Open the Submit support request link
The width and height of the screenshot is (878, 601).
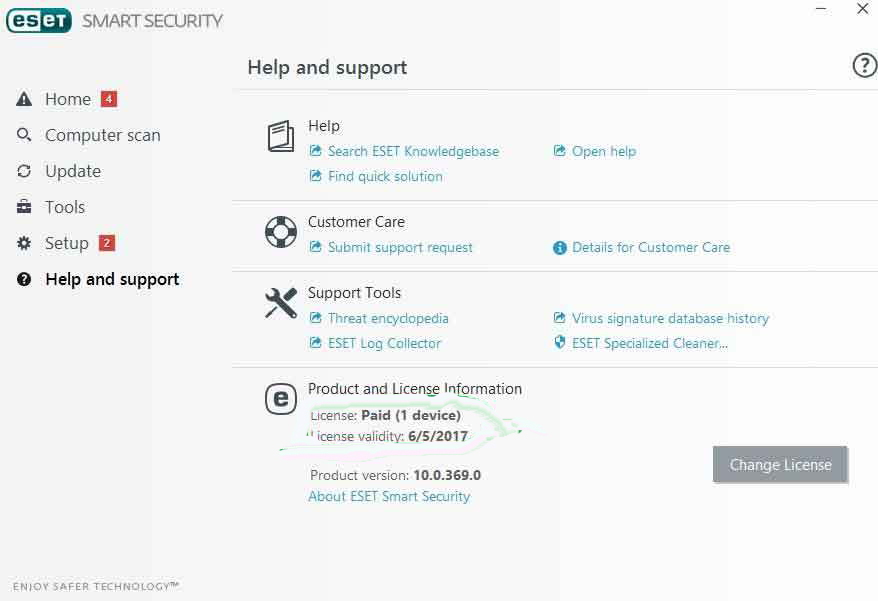tap(400, 247)
